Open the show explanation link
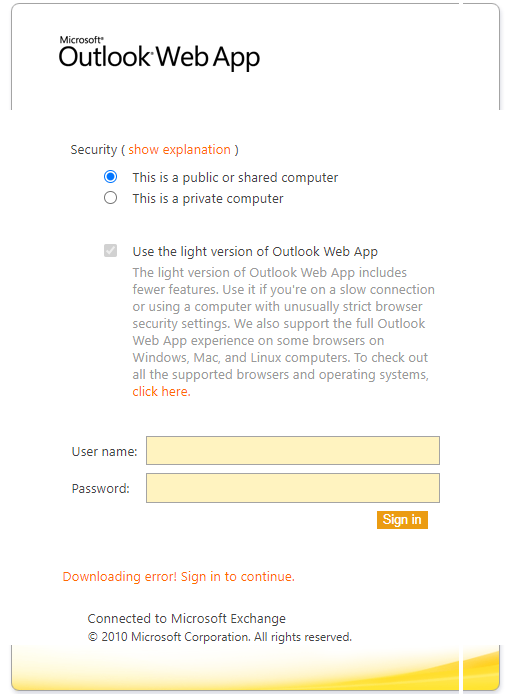 (x=179, y=150)
